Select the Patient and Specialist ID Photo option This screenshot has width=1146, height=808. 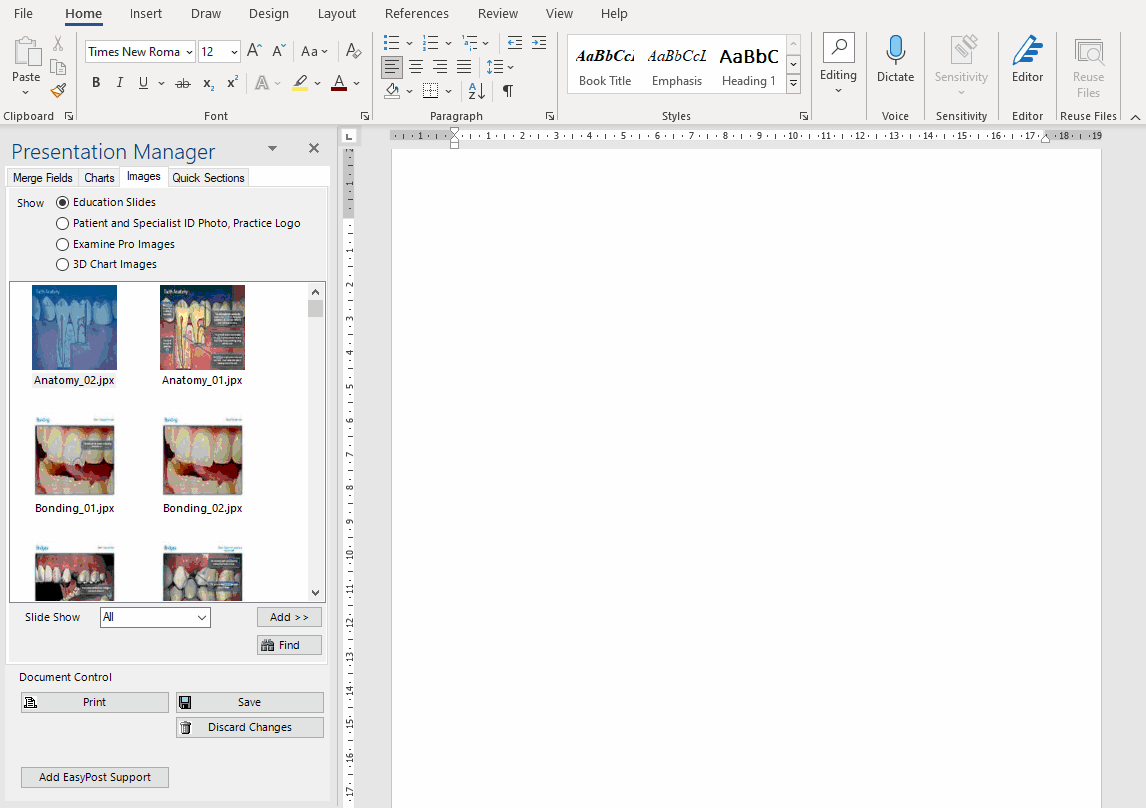(x=63, y=223)
